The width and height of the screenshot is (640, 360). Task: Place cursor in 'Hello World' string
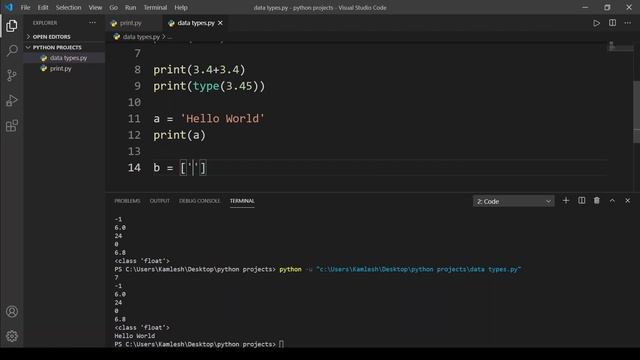coord(222,119)
